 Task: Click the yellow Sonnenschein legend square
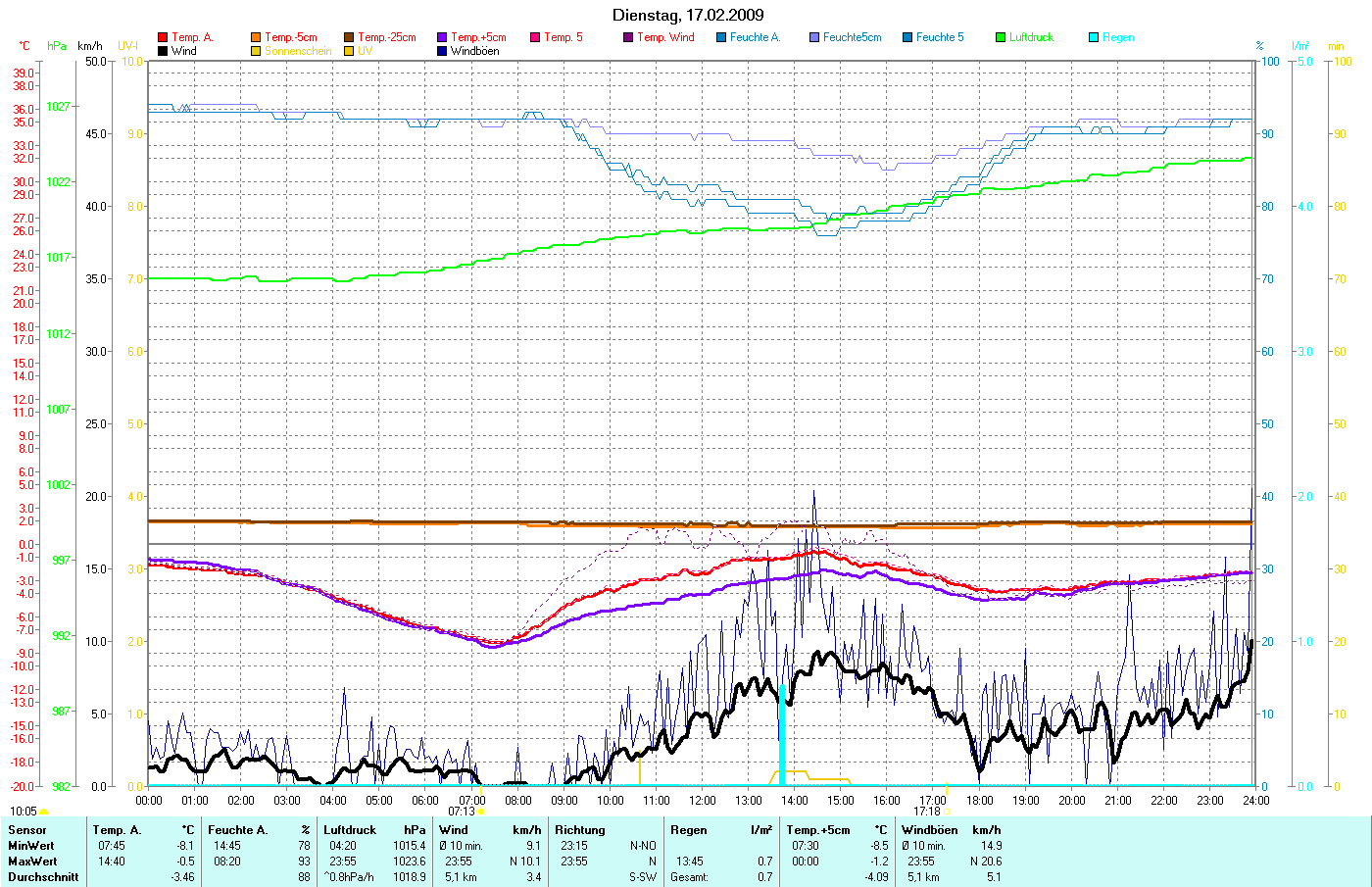(256, 51)
